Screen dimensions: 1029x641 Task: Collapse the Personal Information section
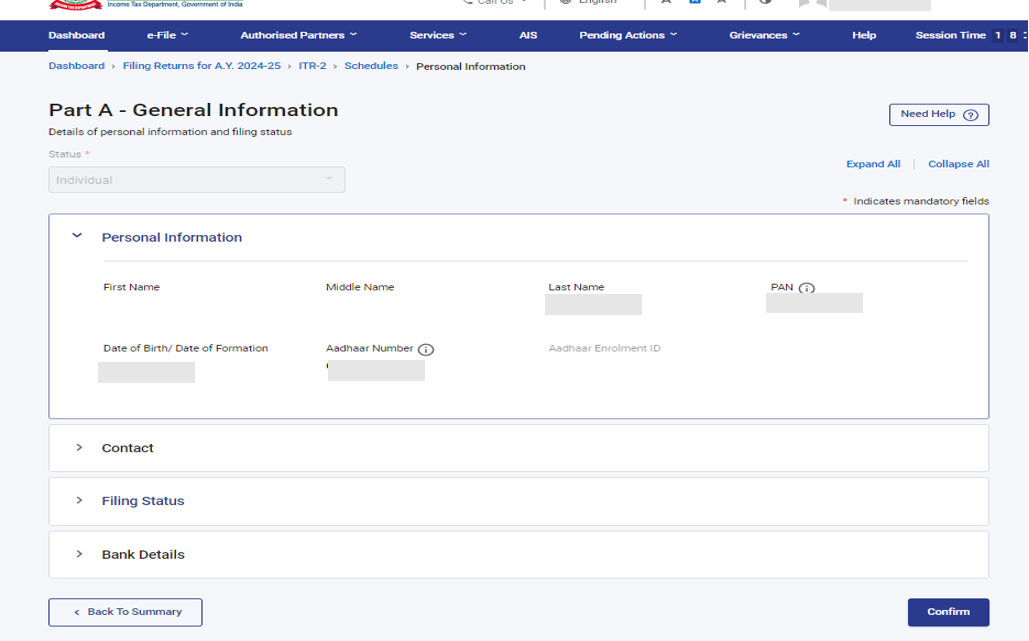(x=78, y=237)
